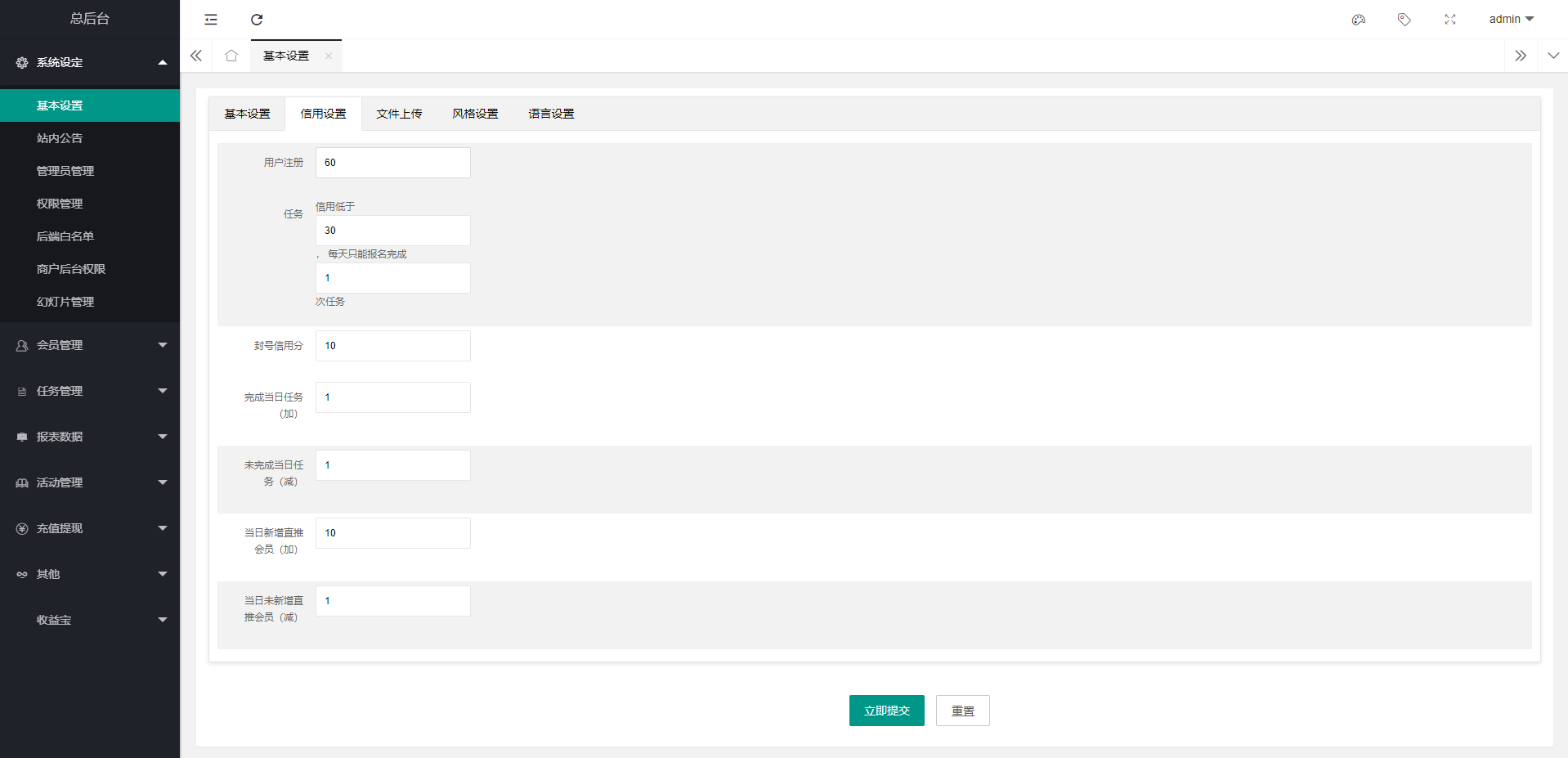The image size is (1568, 758).
Task: Open 幻灯片管理 in the sidebar
Action: point(90,302)
